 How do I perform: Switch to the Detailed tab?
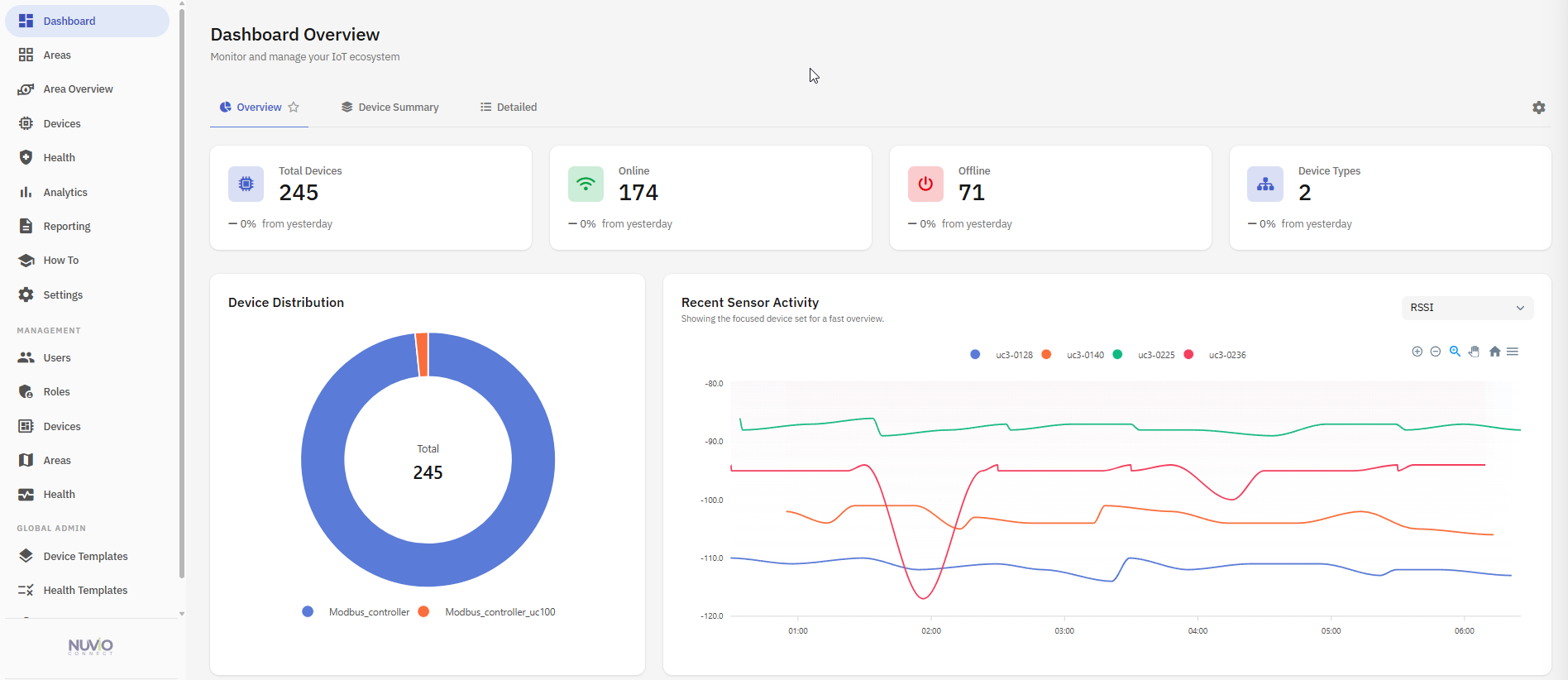coord(509,108)
